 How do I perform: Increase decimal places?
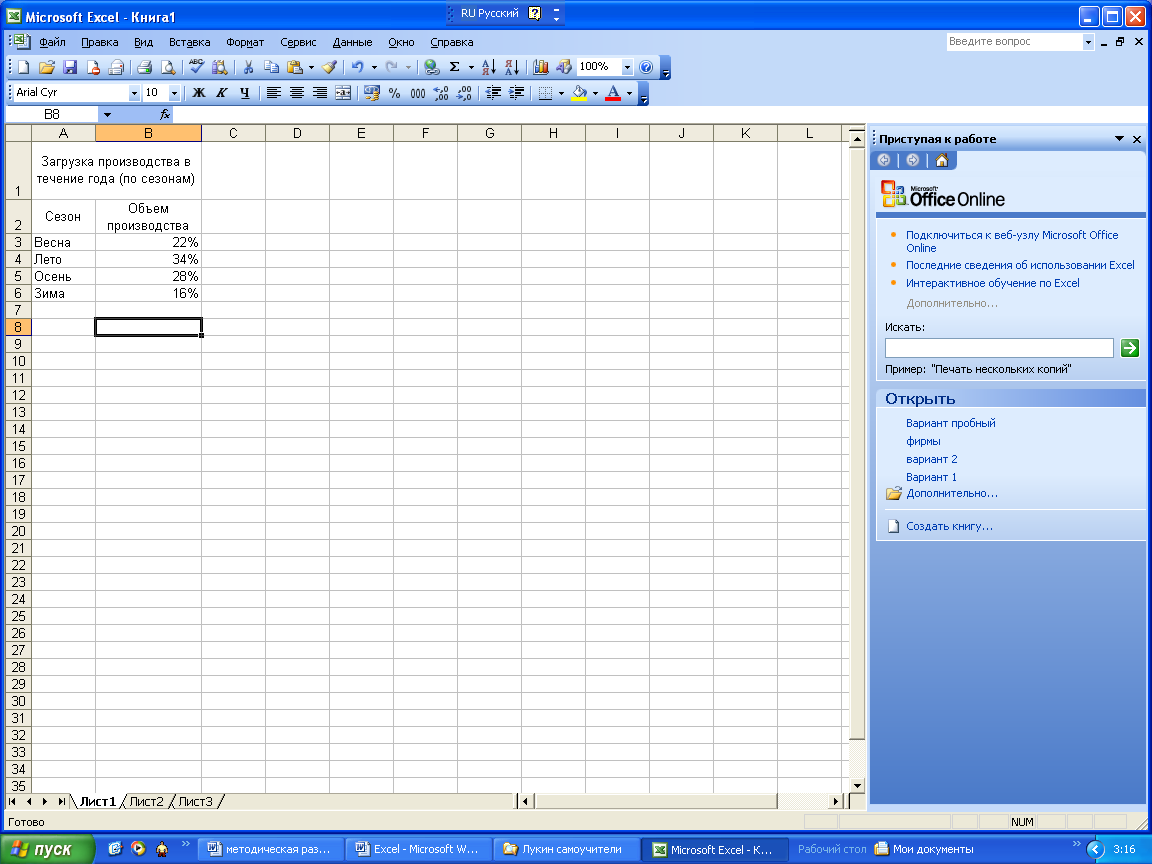[x=441, y=93]
